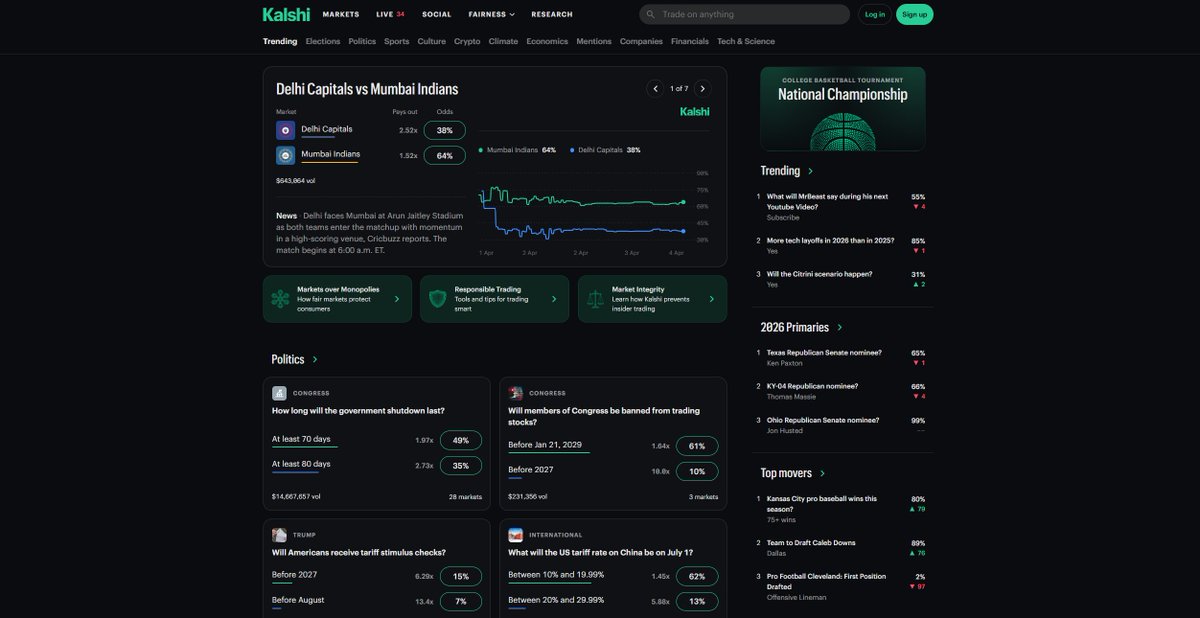Screen dimensions: 1200x618
Task: Click the Market Integrity scales icon
Action: click(595, 299)
